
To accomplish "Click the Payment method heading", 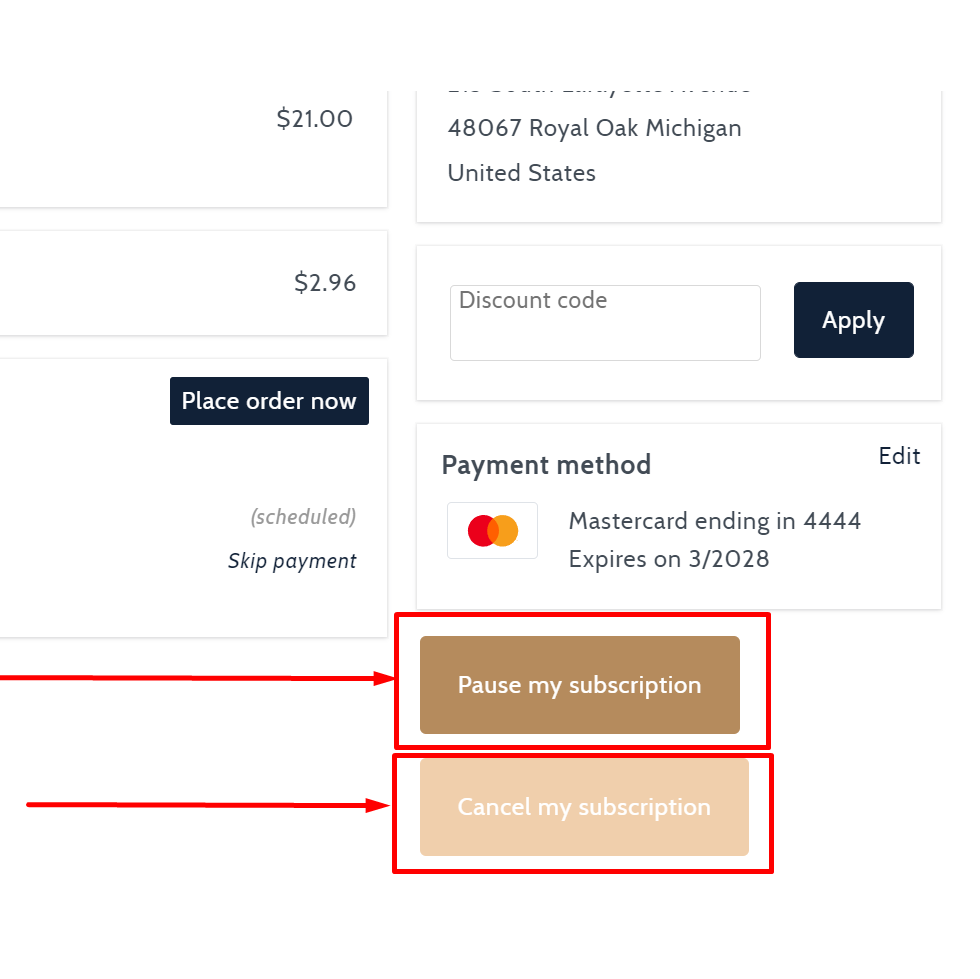I will (546, 465).
